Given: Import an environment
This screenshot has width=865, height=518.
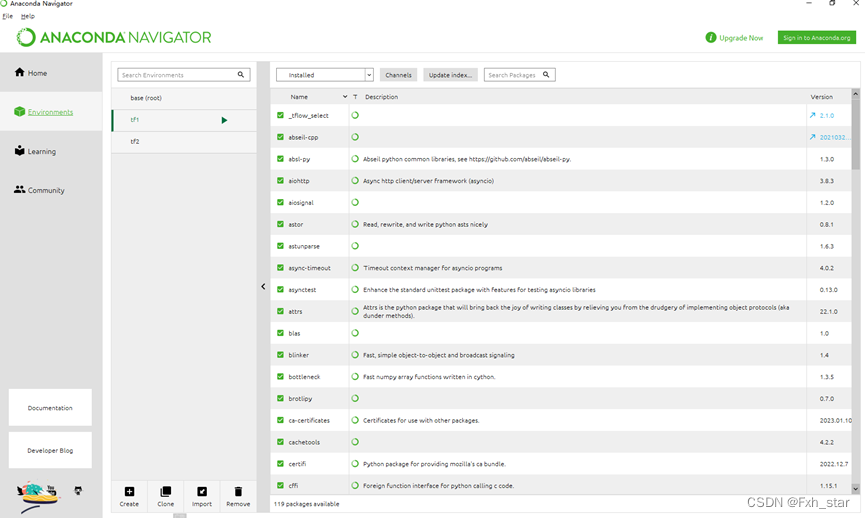Looking at the screenshot, I should point(202,496).
